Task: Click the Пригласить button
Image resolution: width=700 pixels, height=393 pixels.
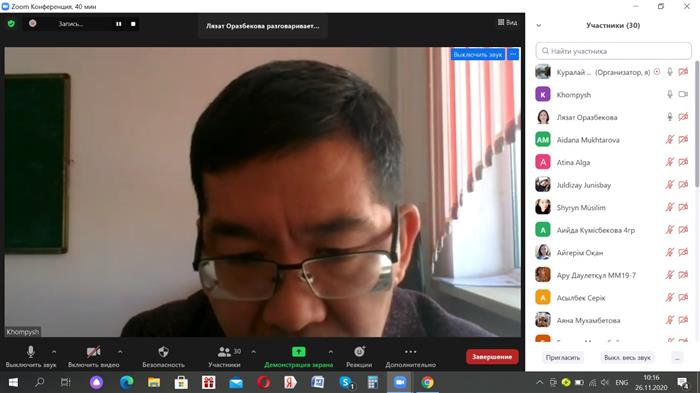Action: (x=562, y=358)
